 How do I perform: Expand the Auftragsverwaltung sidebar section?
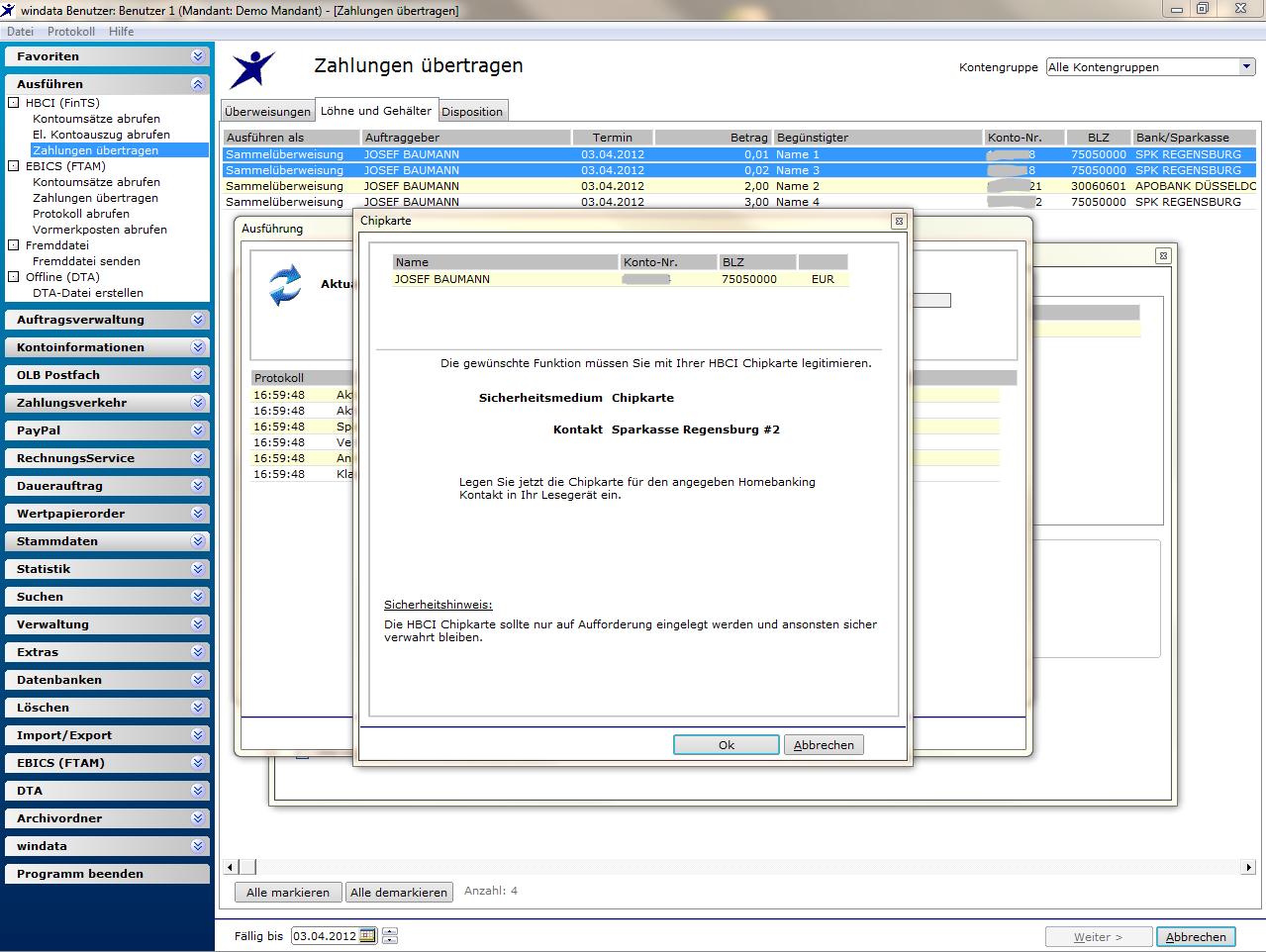[x=198, y=320]
